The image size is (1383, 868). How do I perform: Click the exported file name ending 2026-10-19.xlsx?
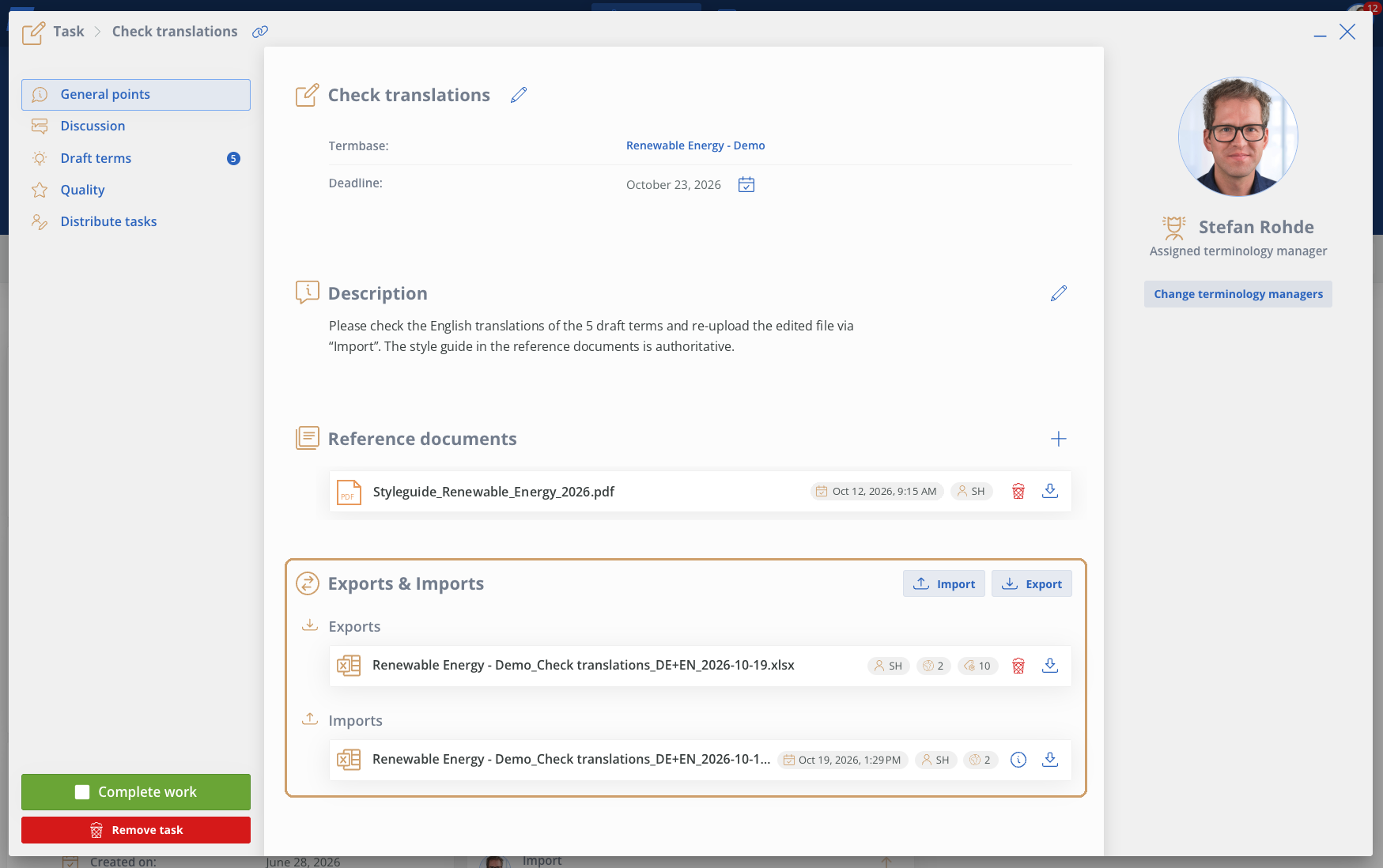pyautogui.click(x=584, y=665)
